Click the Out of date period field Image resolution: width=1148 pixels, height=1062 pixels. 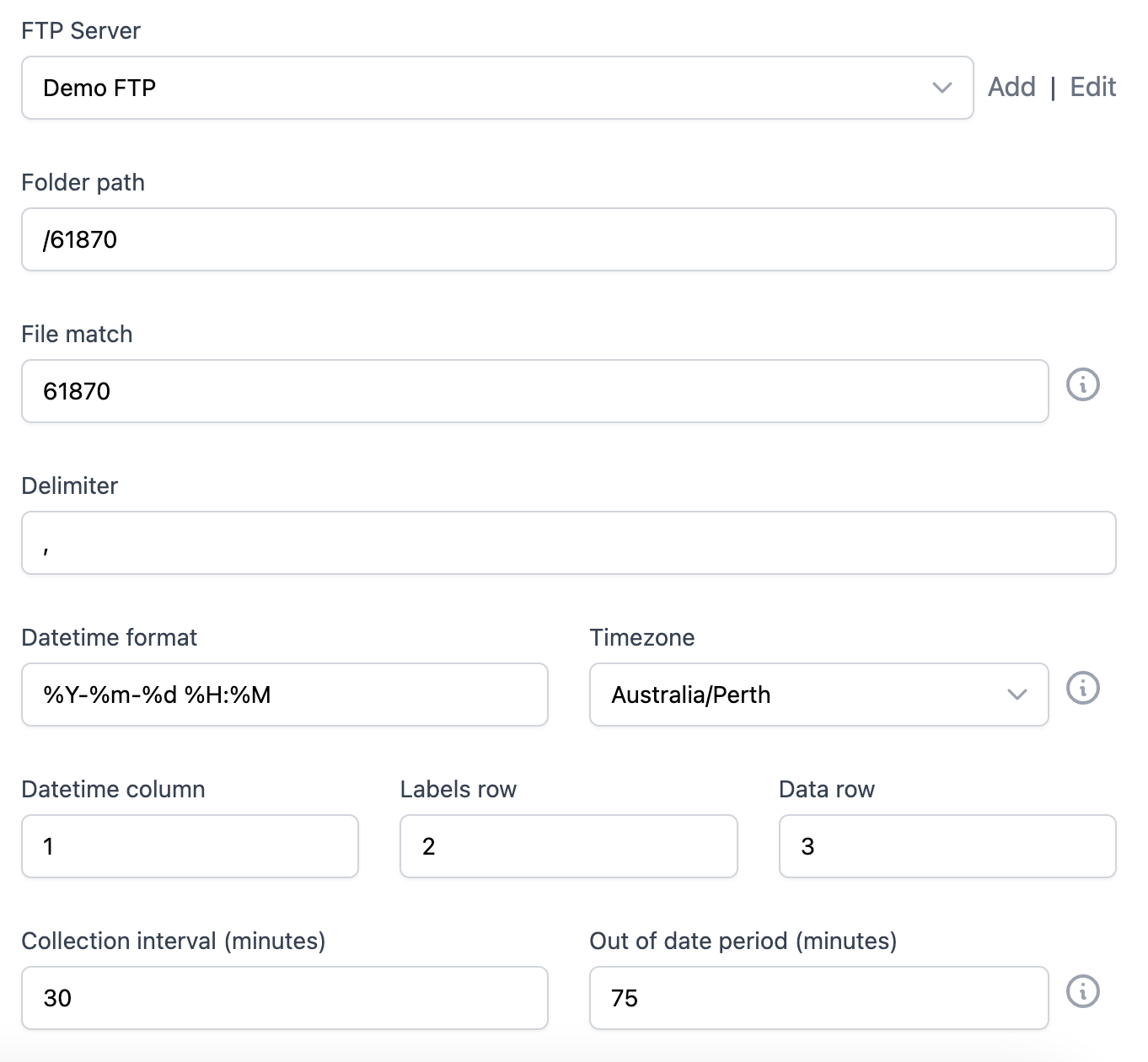pyautogui.click(x=818, y=998)
